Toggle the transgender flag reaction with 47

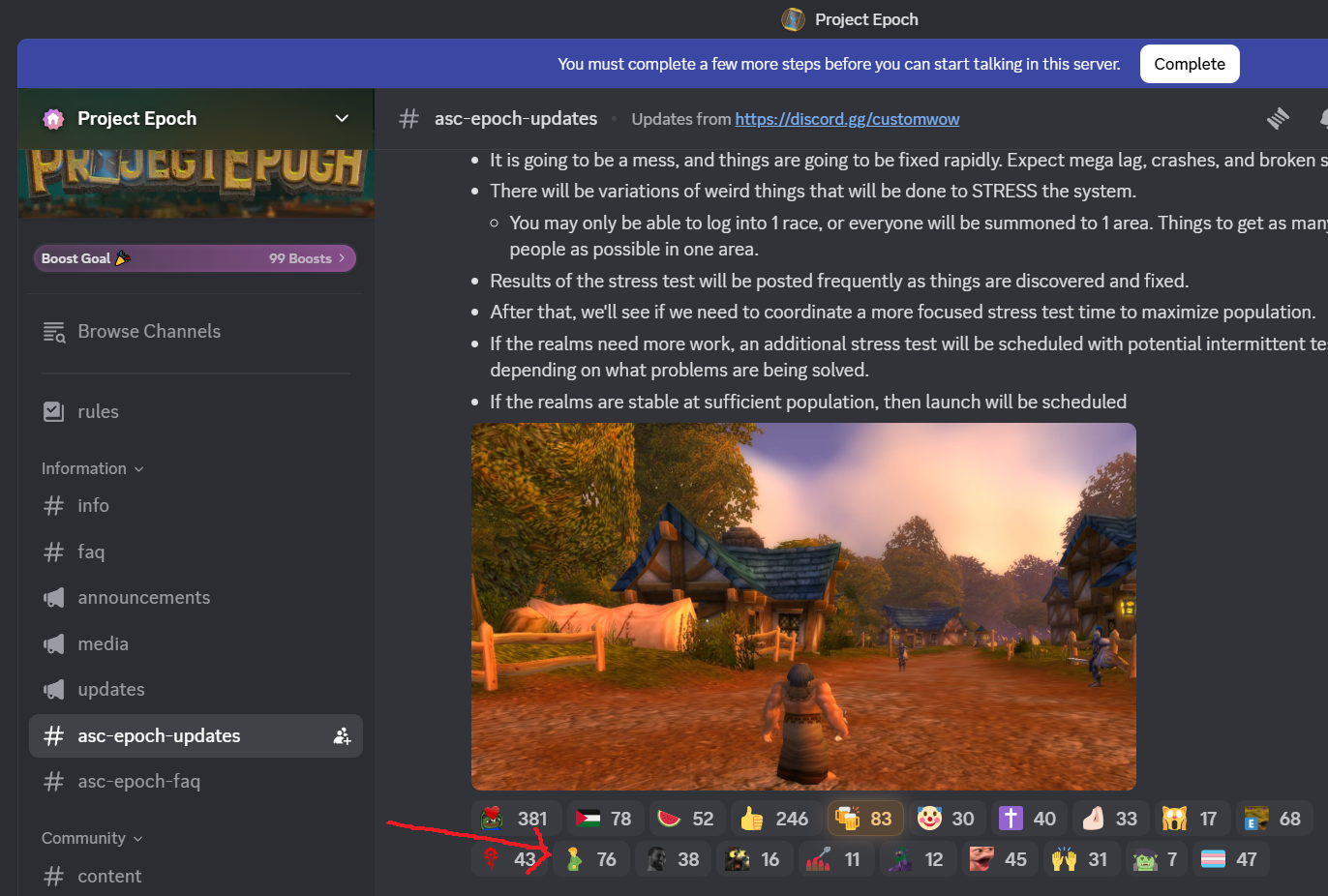(x=1230, y=859)
